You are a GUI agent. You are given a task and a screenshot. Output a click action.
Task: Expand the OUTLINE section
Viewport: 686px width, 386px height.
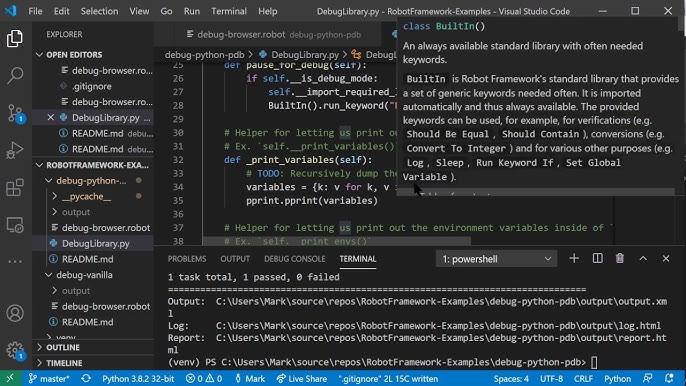(63, 347)
